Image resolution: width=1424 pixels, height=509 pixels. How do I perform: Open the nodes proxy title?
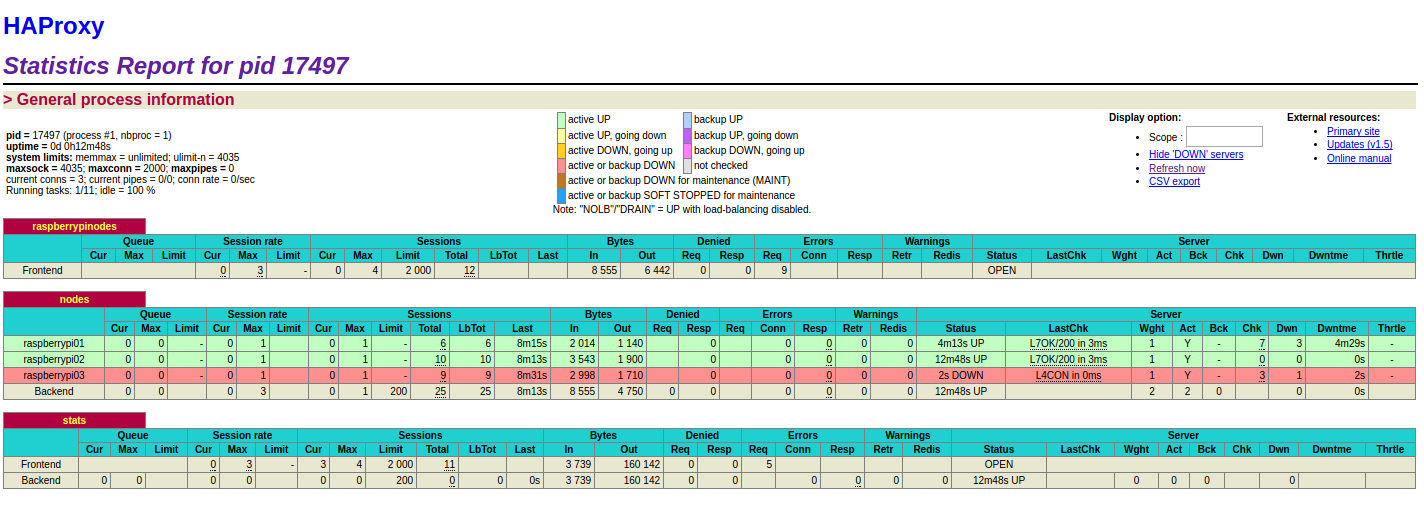click(74, 299)
